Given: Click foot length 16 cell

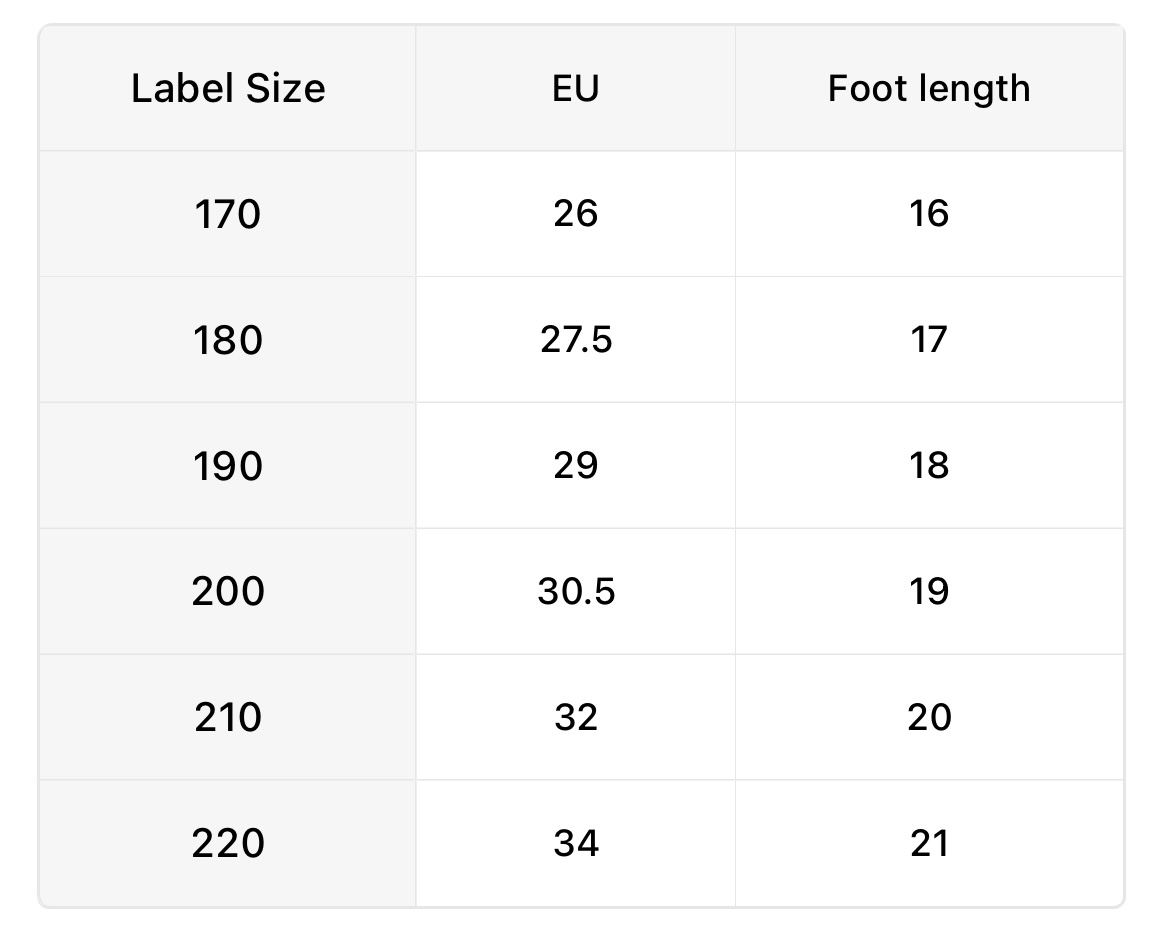Looking at the screenshot, I should [x=929, y=214].
